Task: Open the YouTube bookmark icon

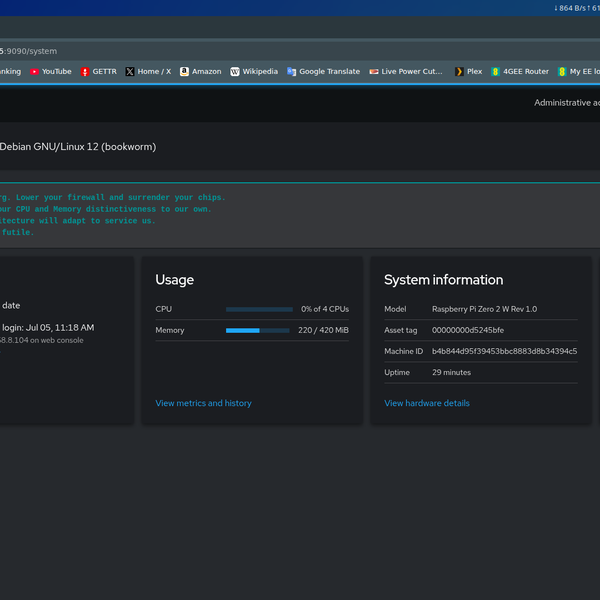Action: [35, 72]
